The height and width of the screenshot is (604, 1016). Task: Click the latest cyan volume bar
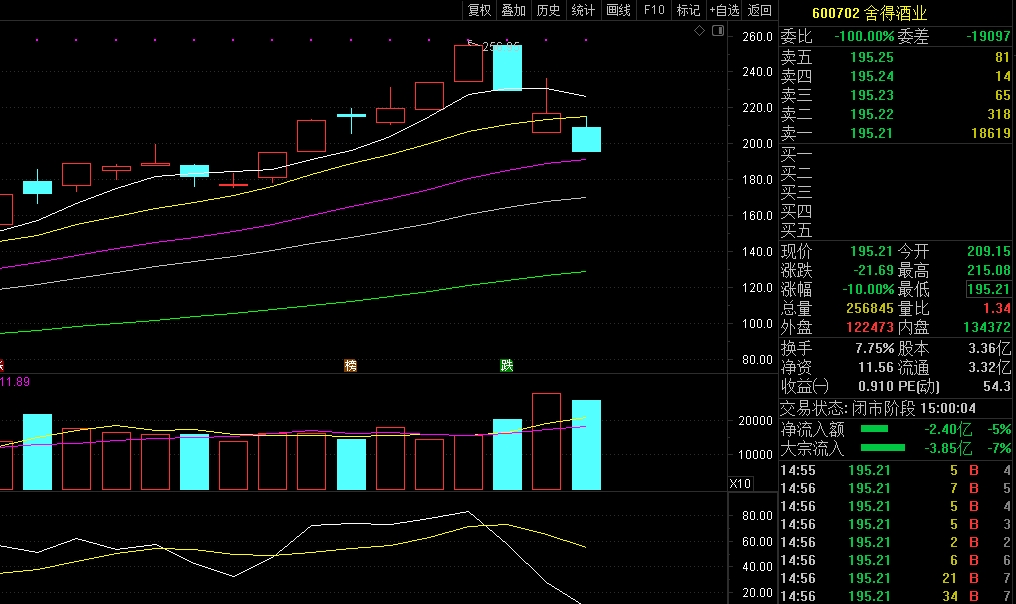coord(586,445)
